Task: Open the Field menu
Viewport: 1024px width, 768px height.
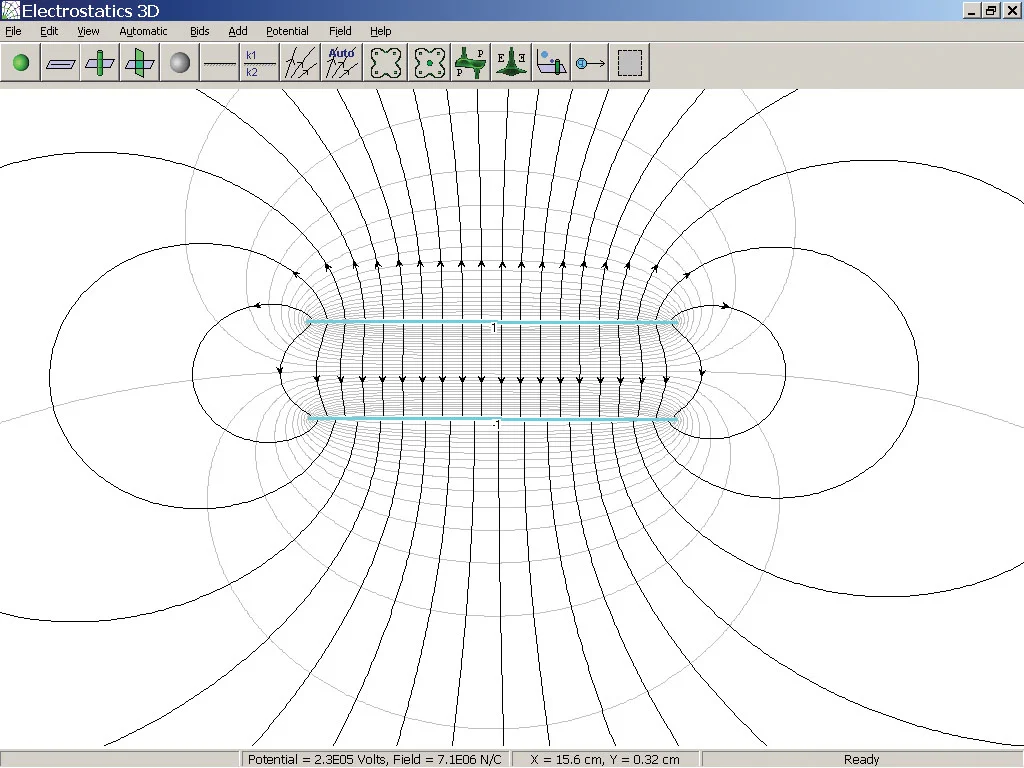Action: [340, 31]
